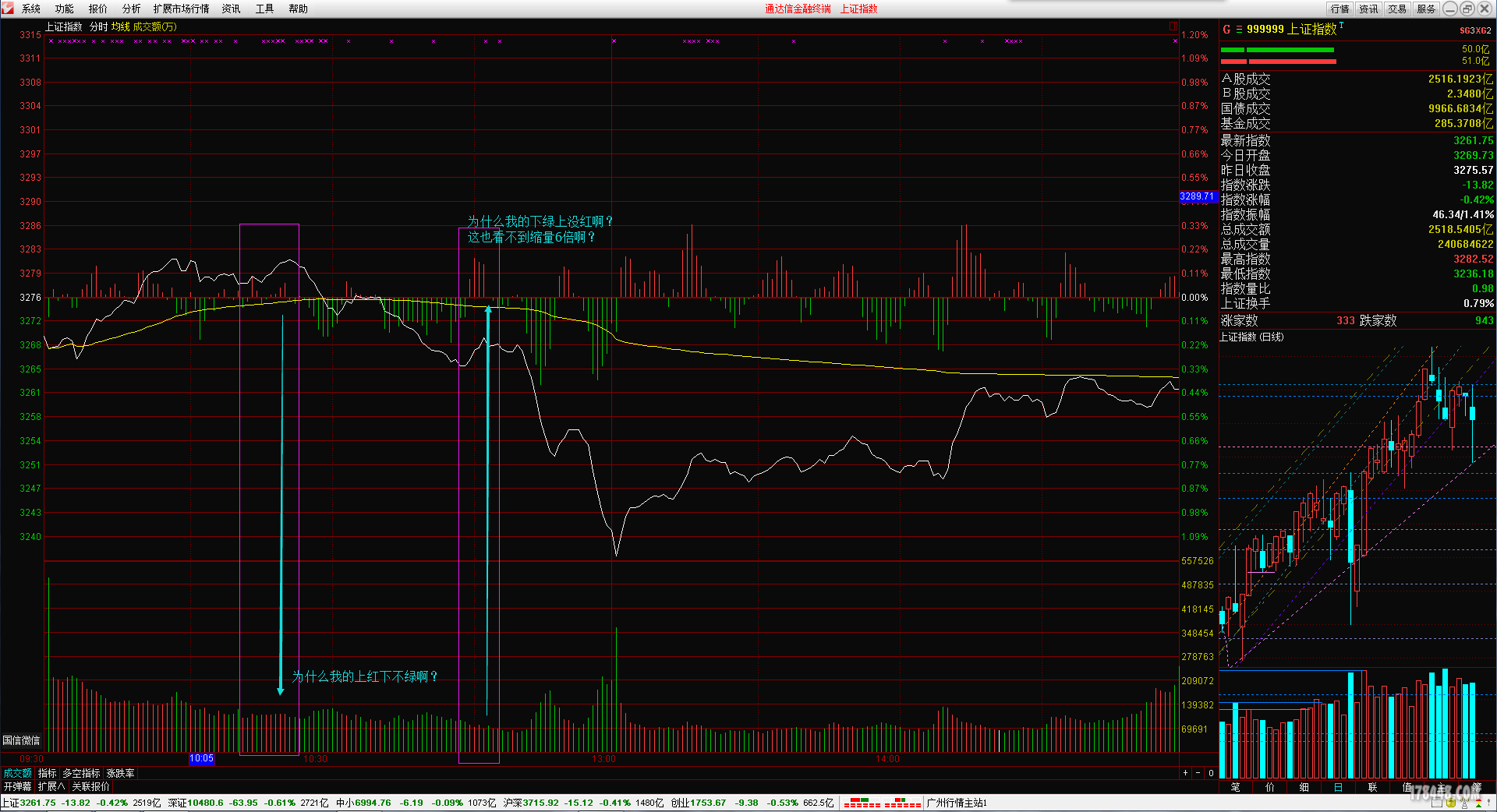Click the 国信微信 label
1497x812 pixels.
pyautogui.click(x=21, y=740)
